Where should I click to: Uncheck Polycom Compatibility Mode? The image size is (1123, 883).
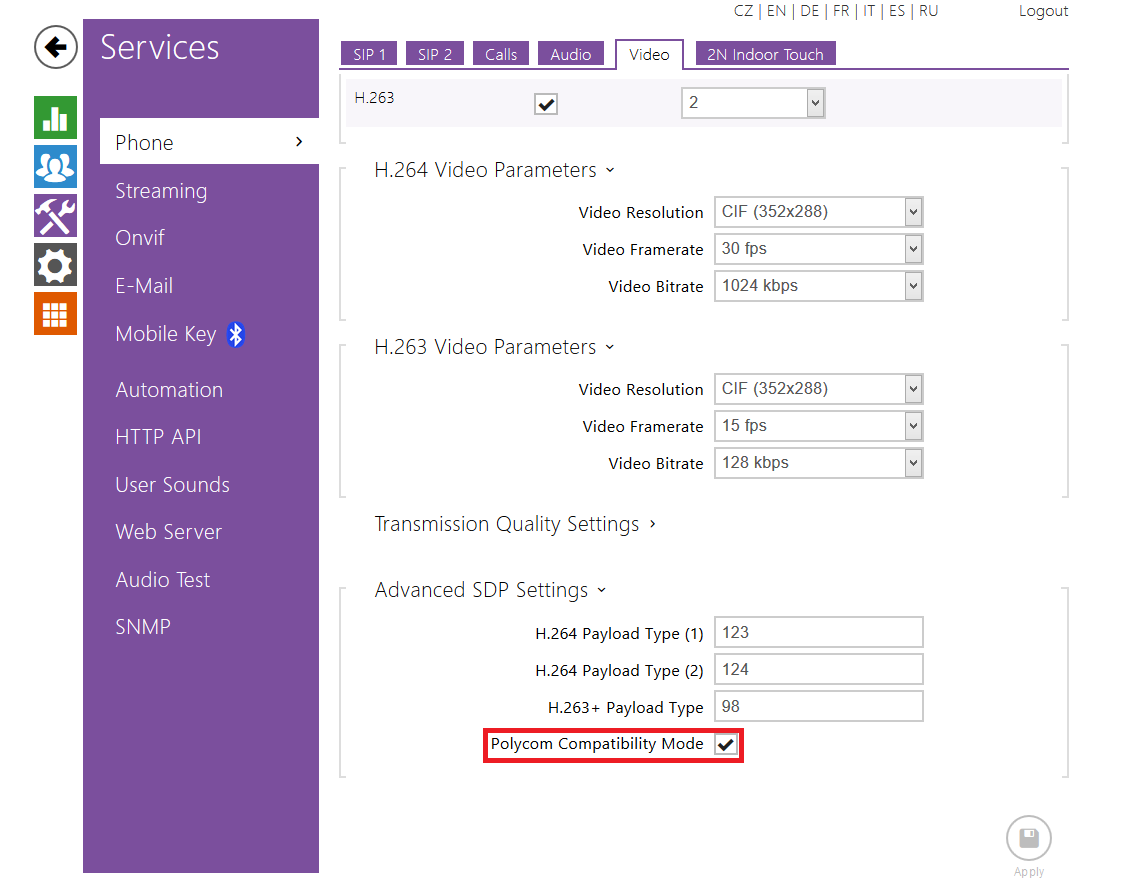tap(726, 745)
